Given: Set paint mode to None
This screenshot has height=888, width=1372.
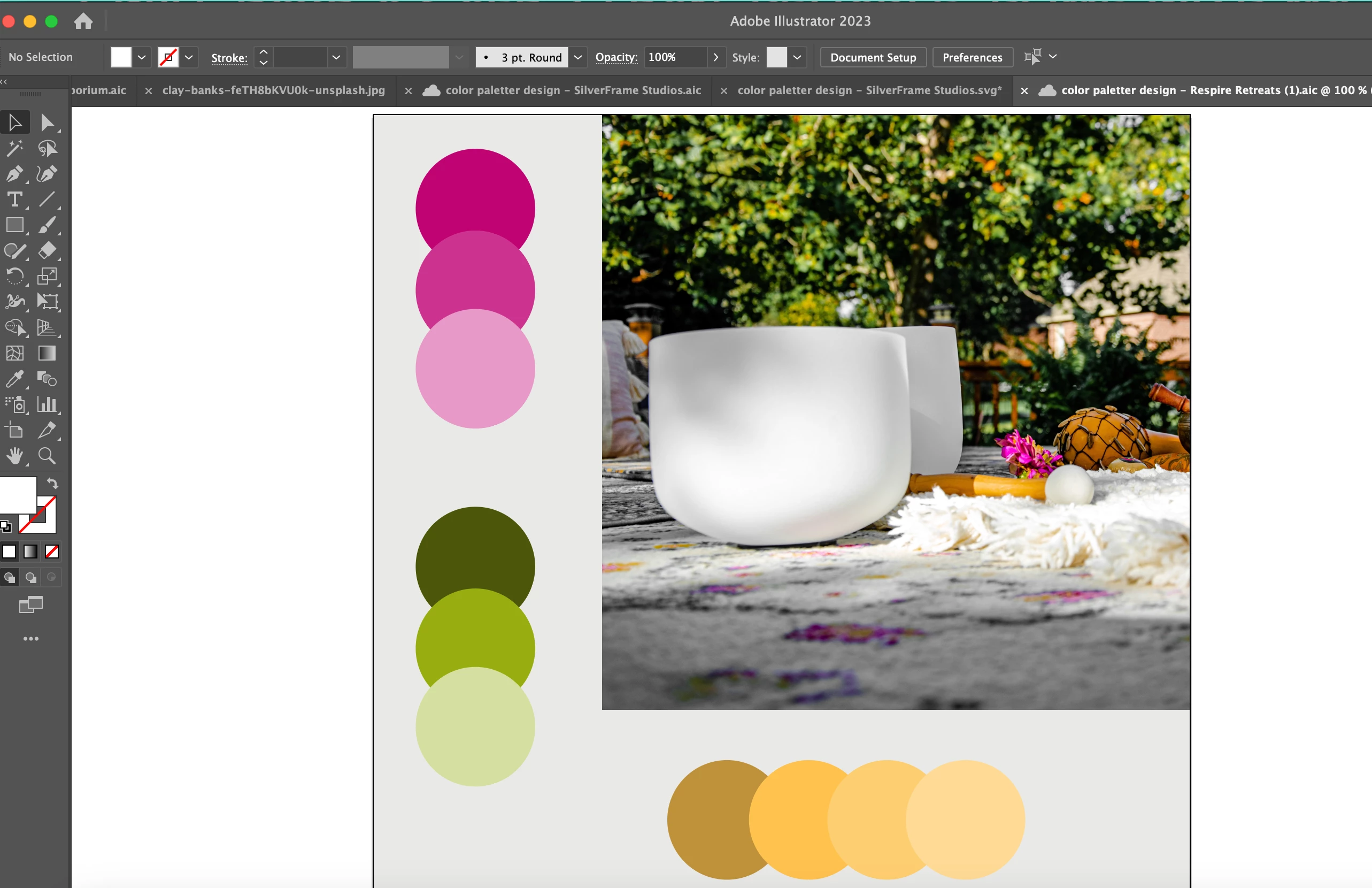Looking at the screenshot, I should 52,552.
